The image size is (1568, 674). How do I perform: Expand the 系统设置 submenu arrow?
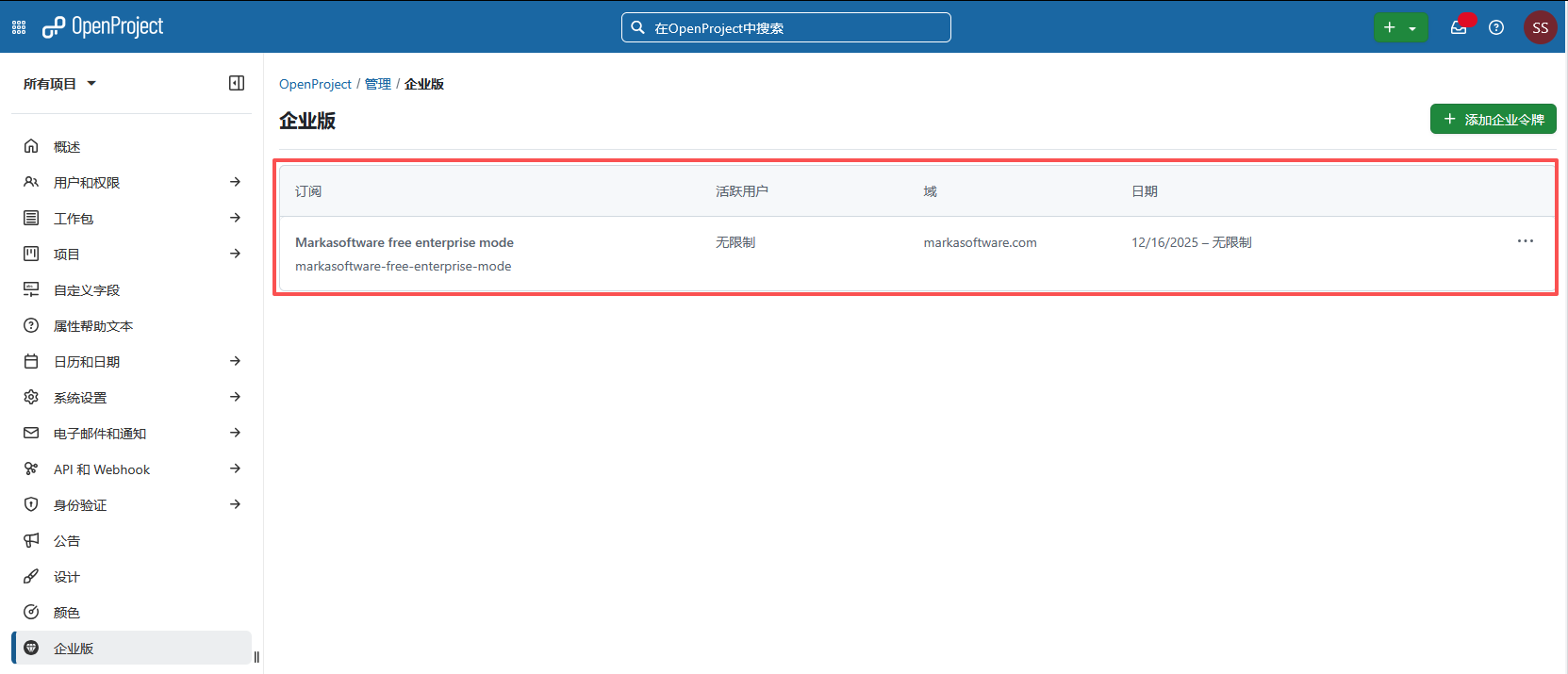pos(235,397)
